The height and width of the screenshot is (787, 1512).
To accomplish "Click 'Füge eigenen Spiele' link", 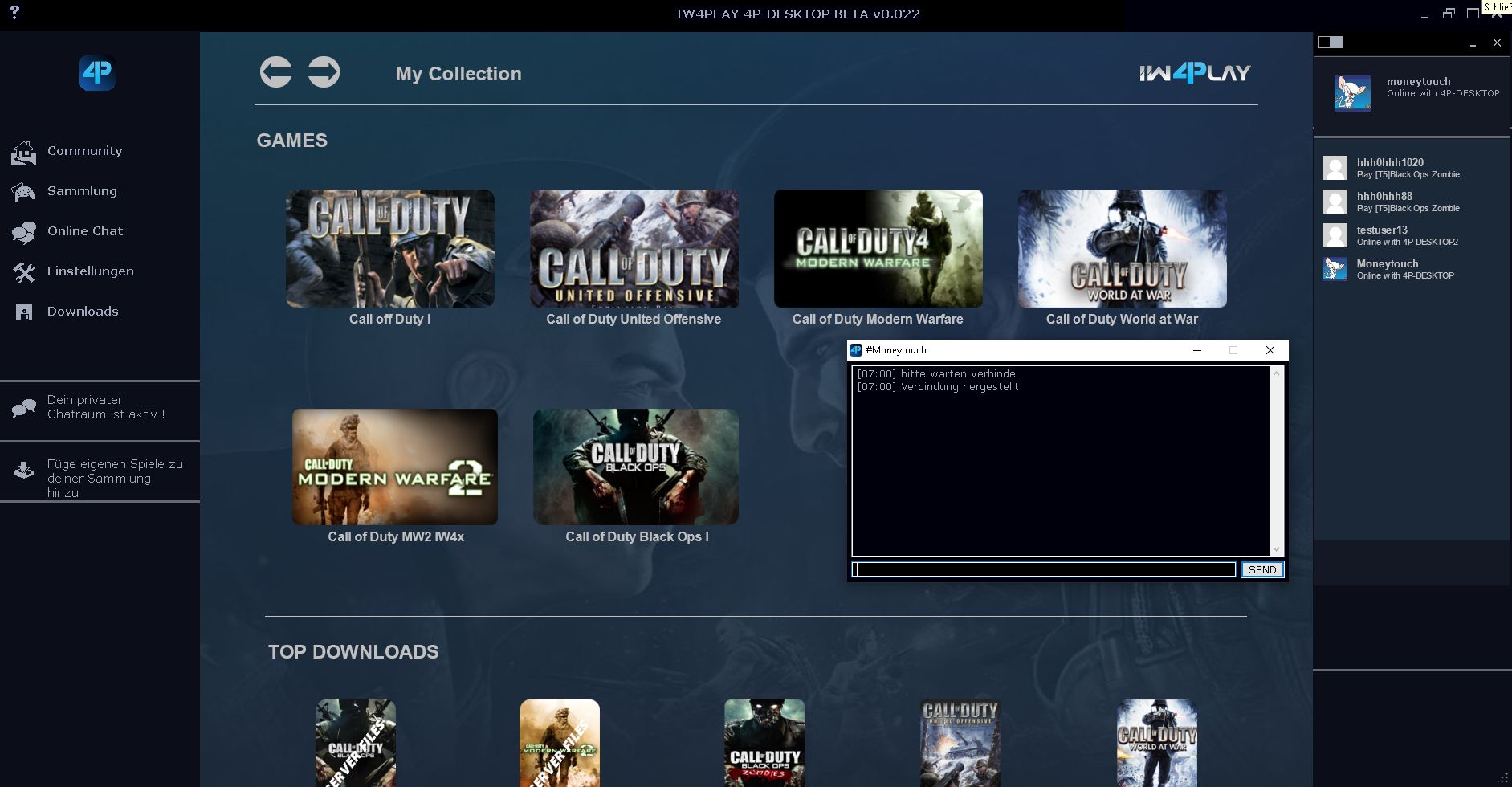I will [115, 478].
